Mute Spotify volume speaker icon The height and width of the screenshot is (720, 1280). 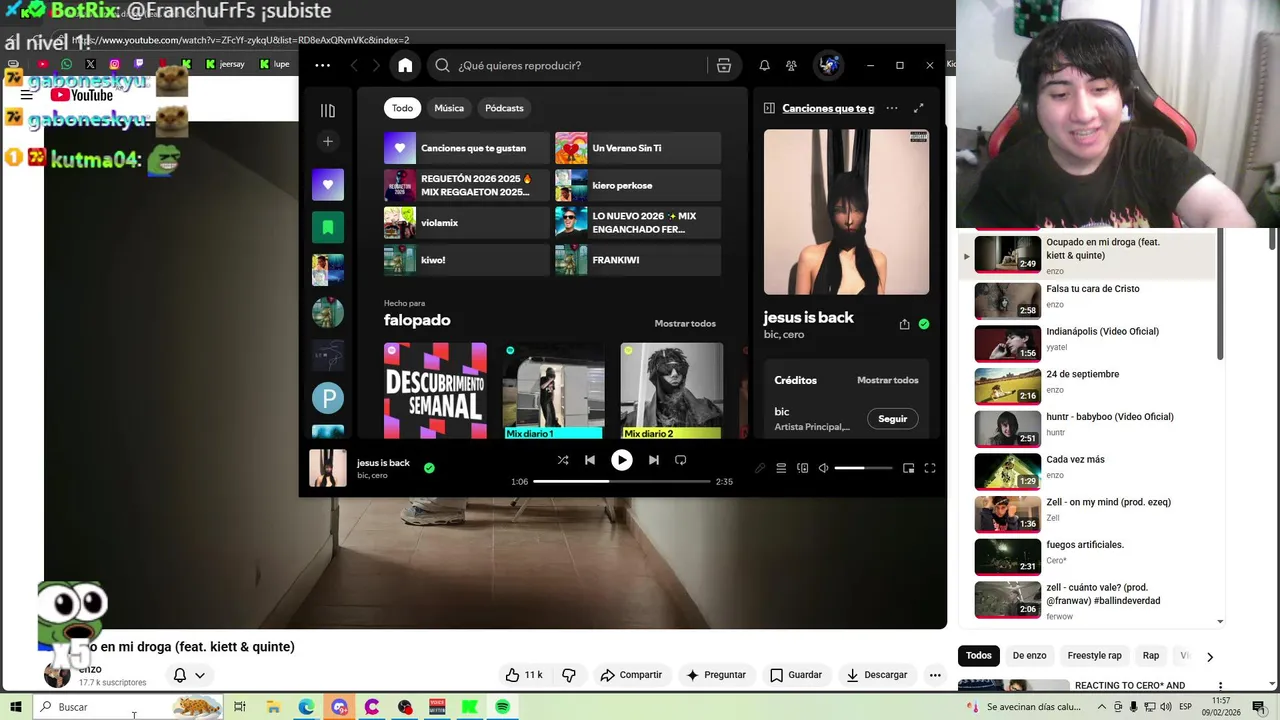point(824,468)
